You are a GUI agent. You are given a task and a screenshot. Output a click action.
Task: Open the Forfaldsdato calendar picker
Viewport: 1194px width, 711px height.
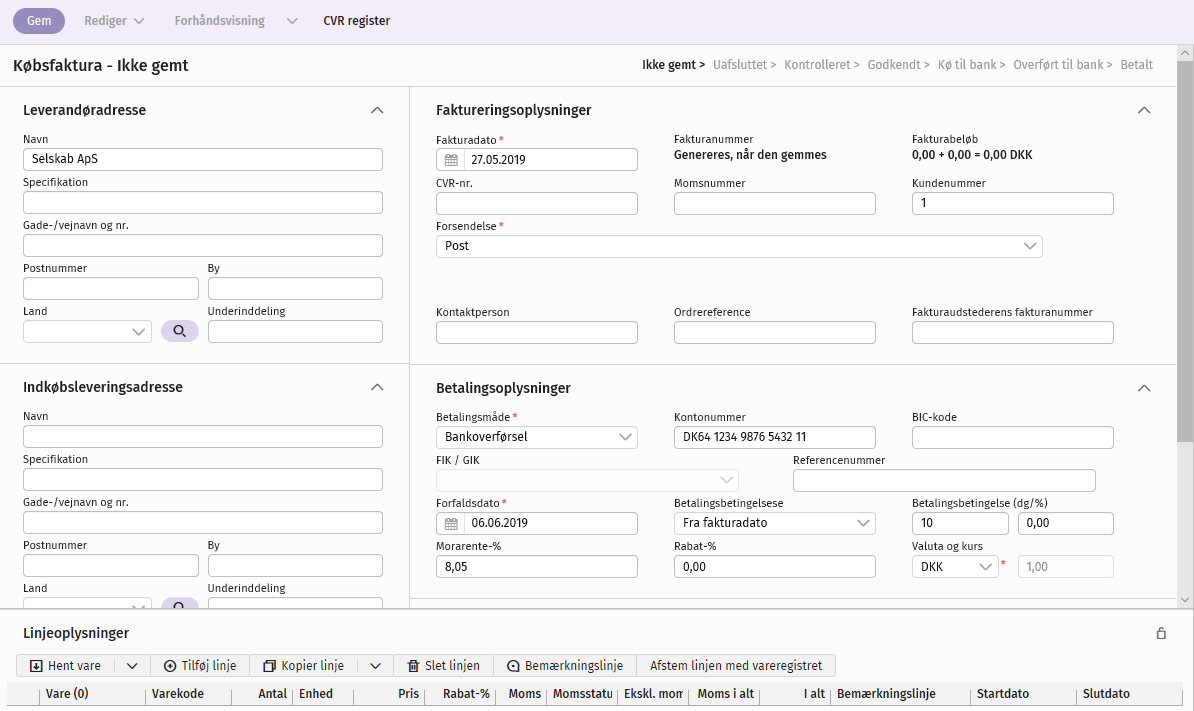pos(451,524)
